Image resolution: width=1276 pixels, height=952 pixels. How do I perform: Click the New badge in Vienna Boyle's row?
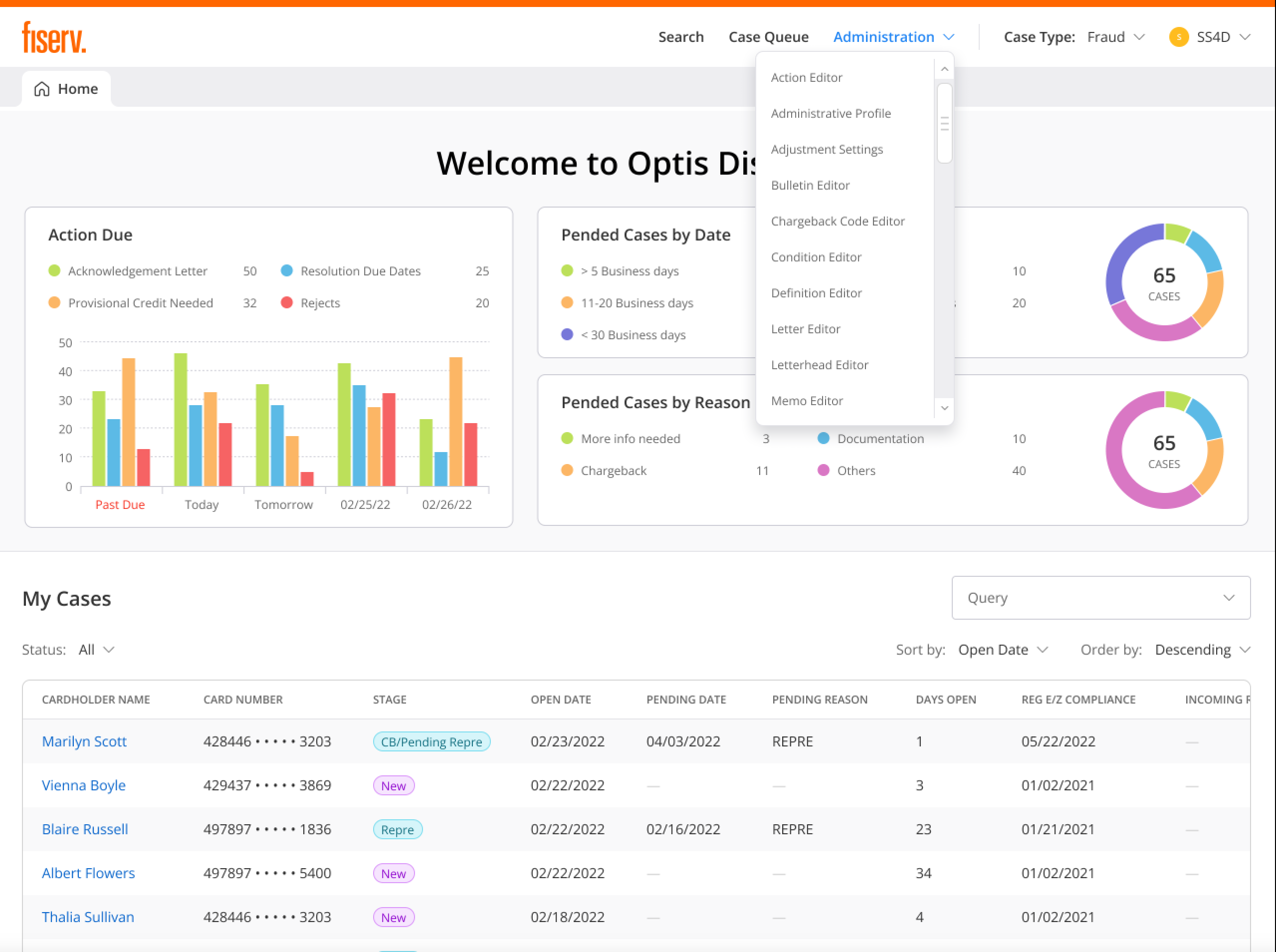394,785
